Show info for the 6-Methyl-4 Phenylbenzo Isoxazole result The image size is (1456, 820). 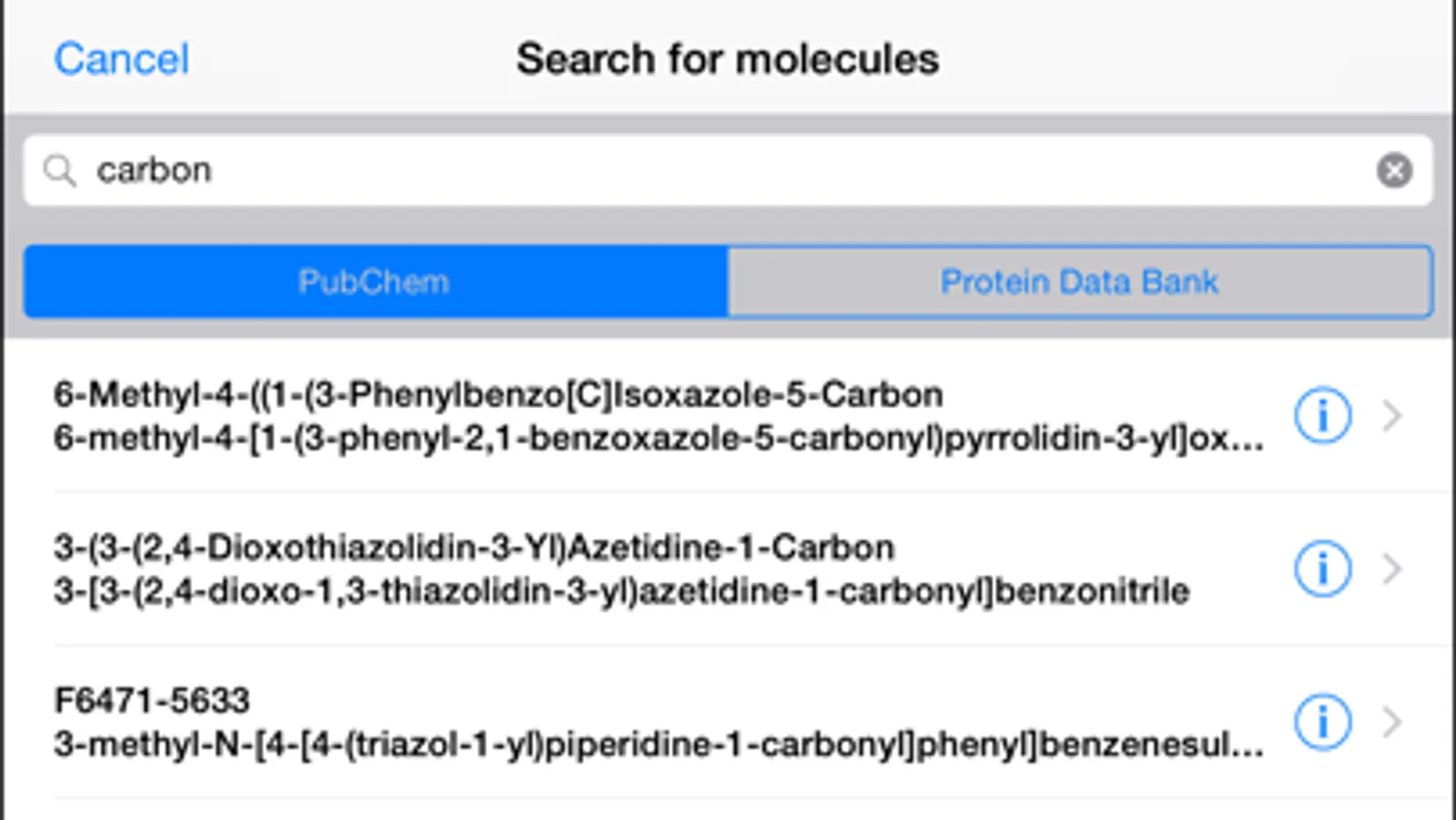(1321, 416)
